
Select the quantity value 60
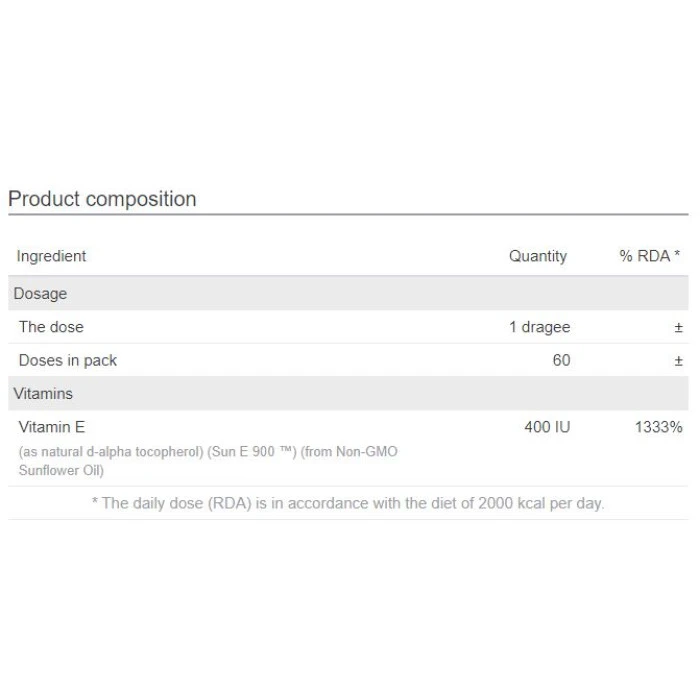561,360
